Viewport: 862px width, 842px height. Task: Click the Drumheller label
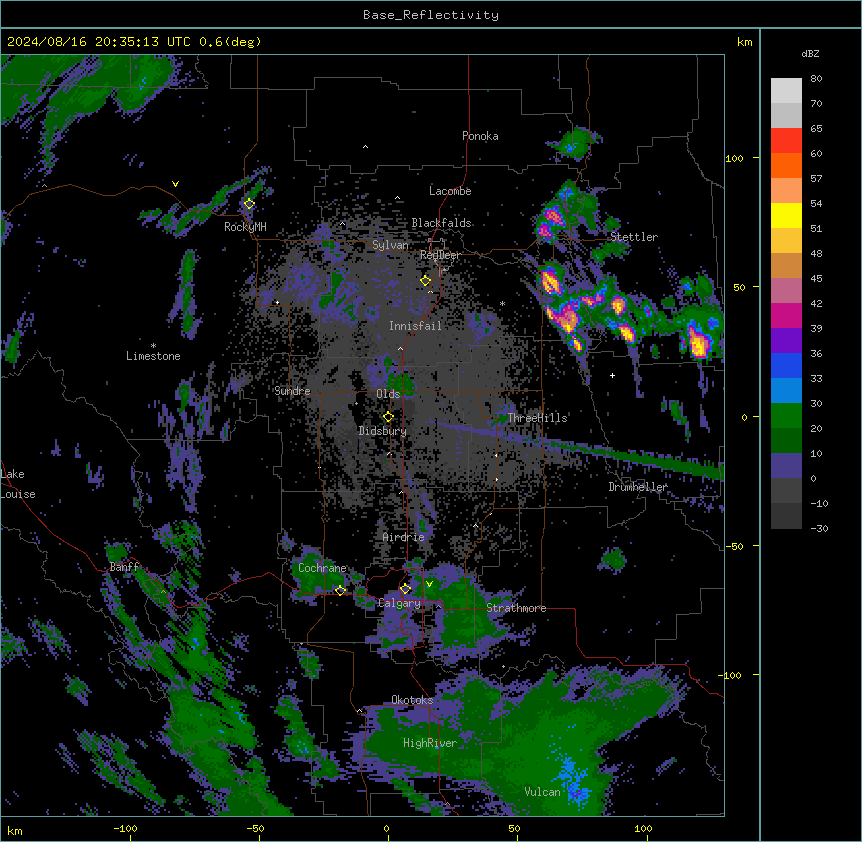click(x=638, y=487)
